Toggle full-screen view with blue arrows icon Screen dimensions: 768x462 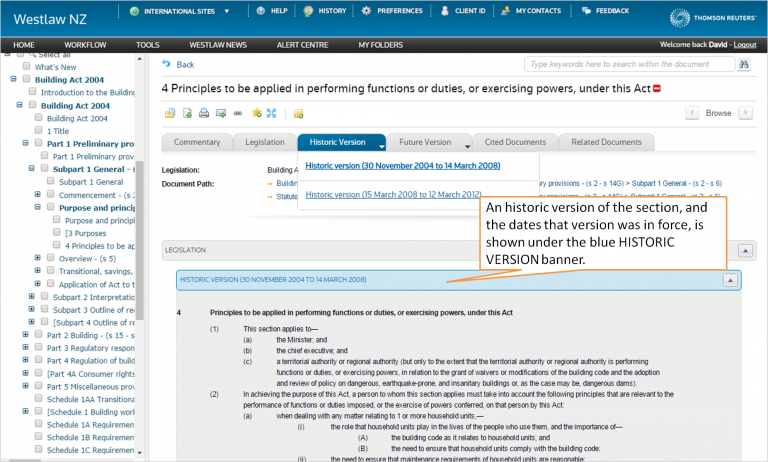(271, 114)
